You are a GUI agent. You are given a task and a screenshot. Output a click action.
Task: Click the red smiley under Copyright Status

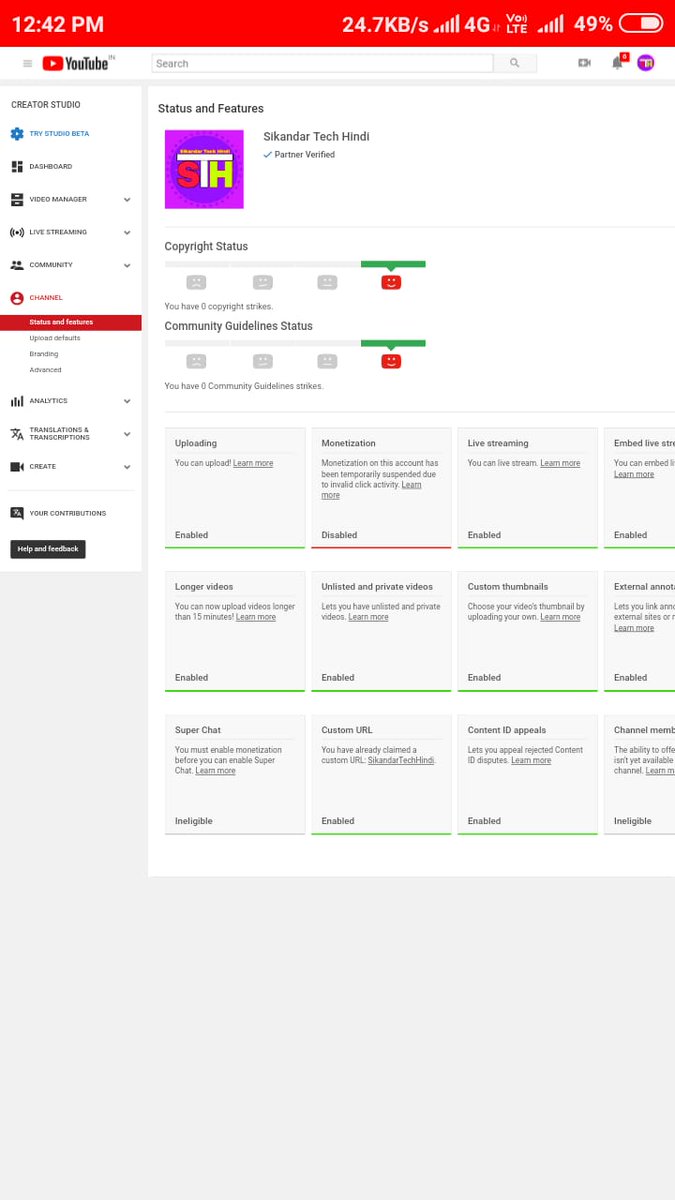click(391, 283)
